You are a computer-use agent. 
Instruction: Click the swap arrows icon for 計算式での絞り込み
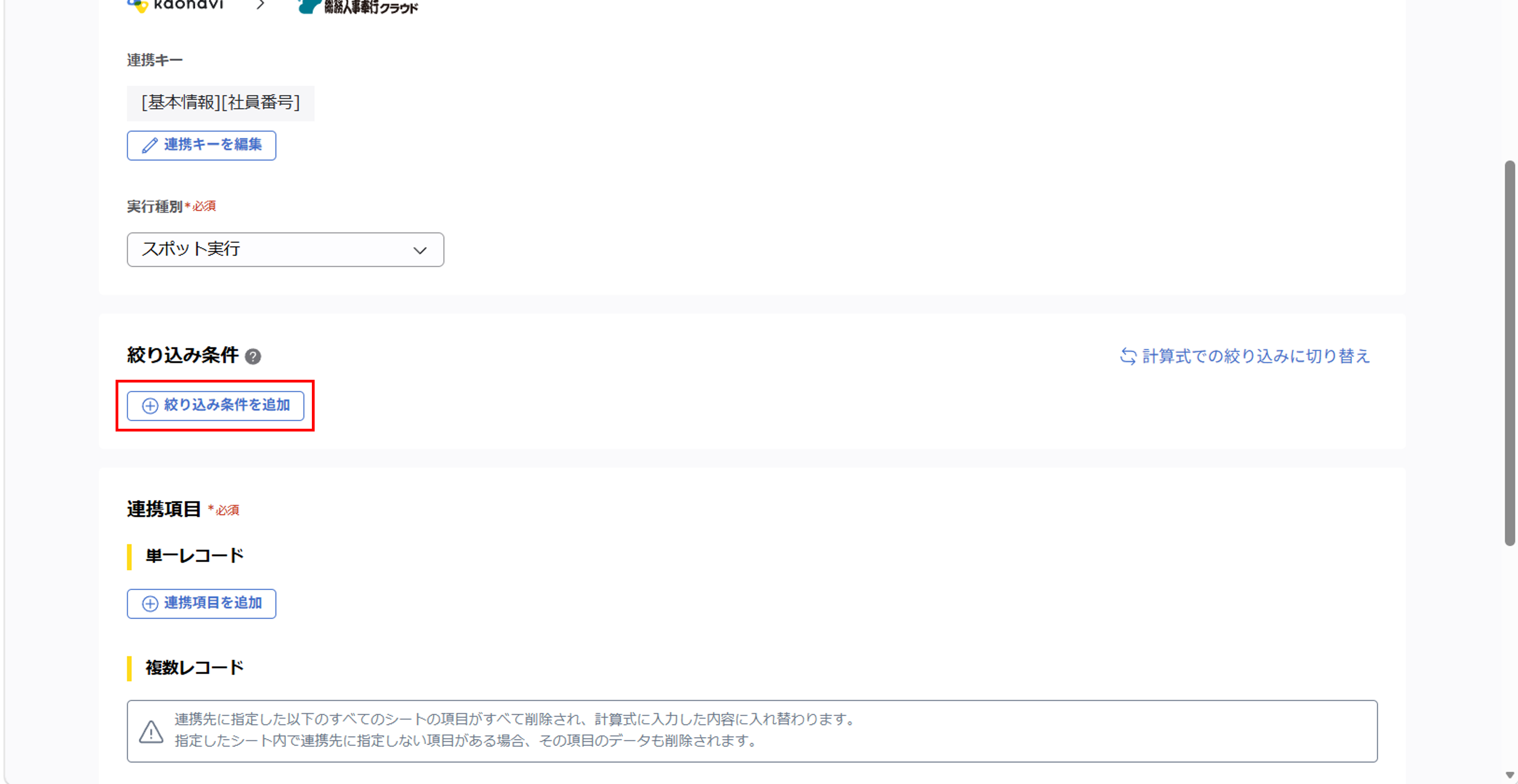point(1128,356)
